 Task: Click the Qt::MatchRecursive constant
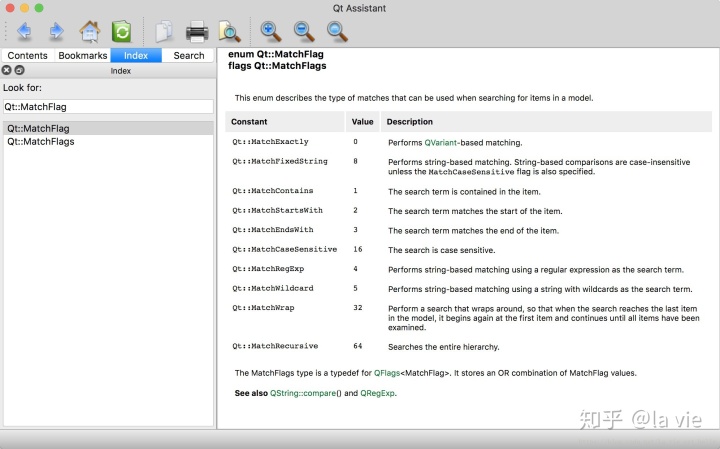click(275, 346)
